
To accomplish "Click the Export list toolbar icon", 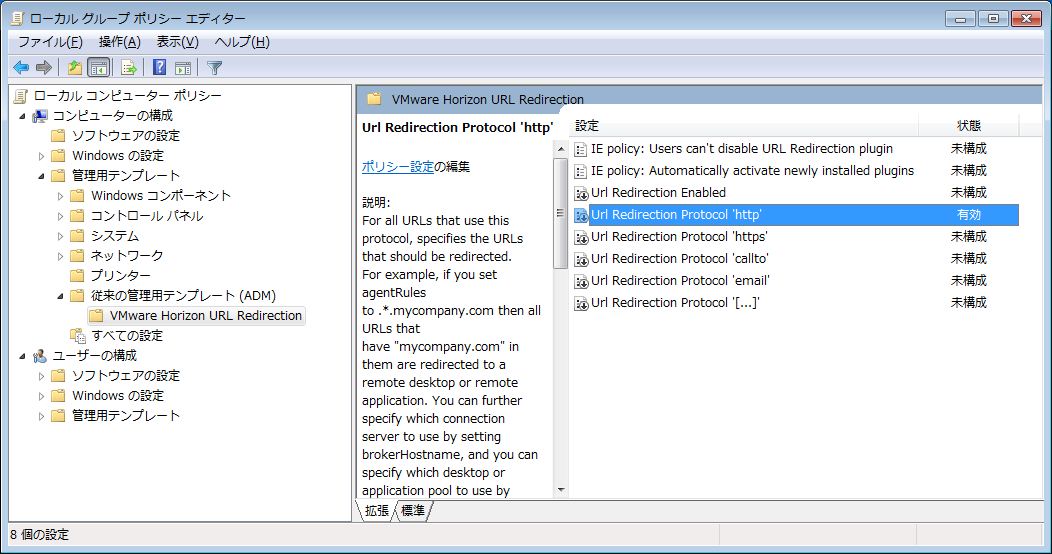I will pyautogui.click(x=129, y=67).
